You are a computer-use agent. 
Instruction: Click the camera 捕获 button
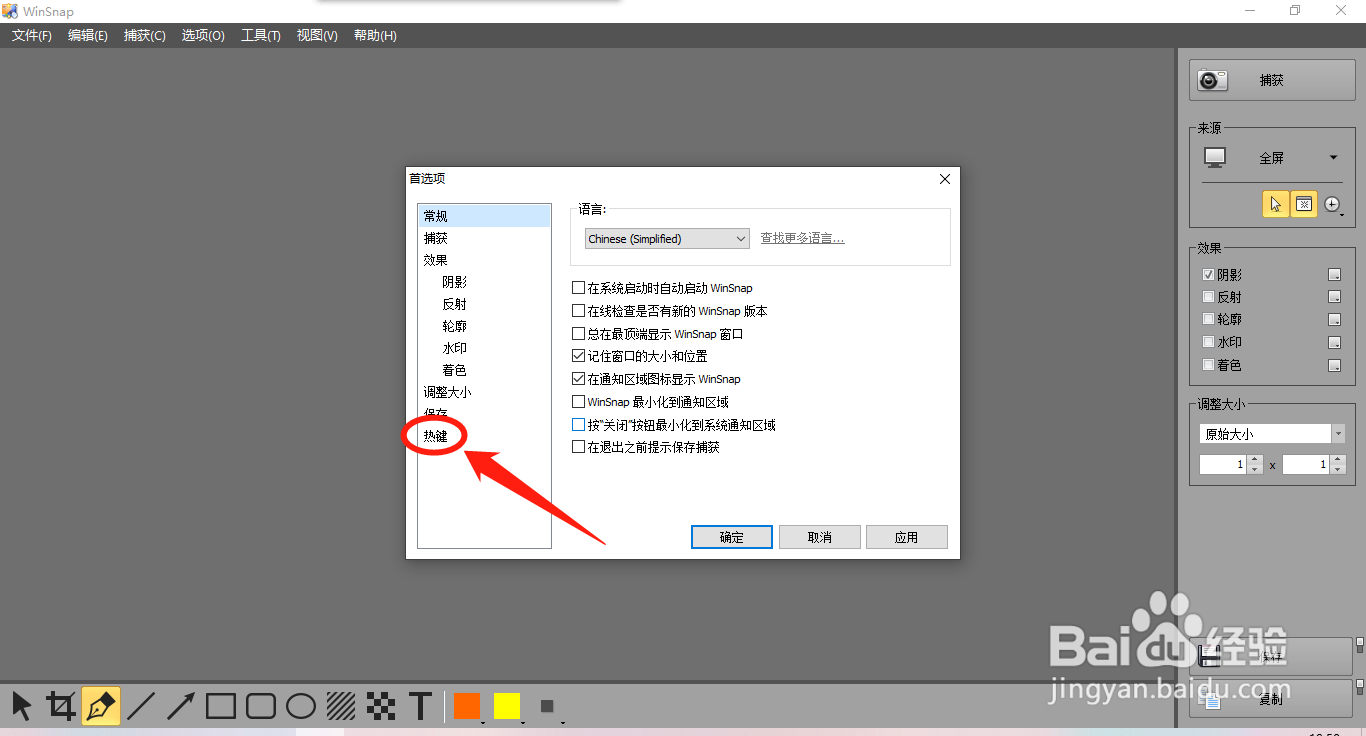click(1271, 80)
